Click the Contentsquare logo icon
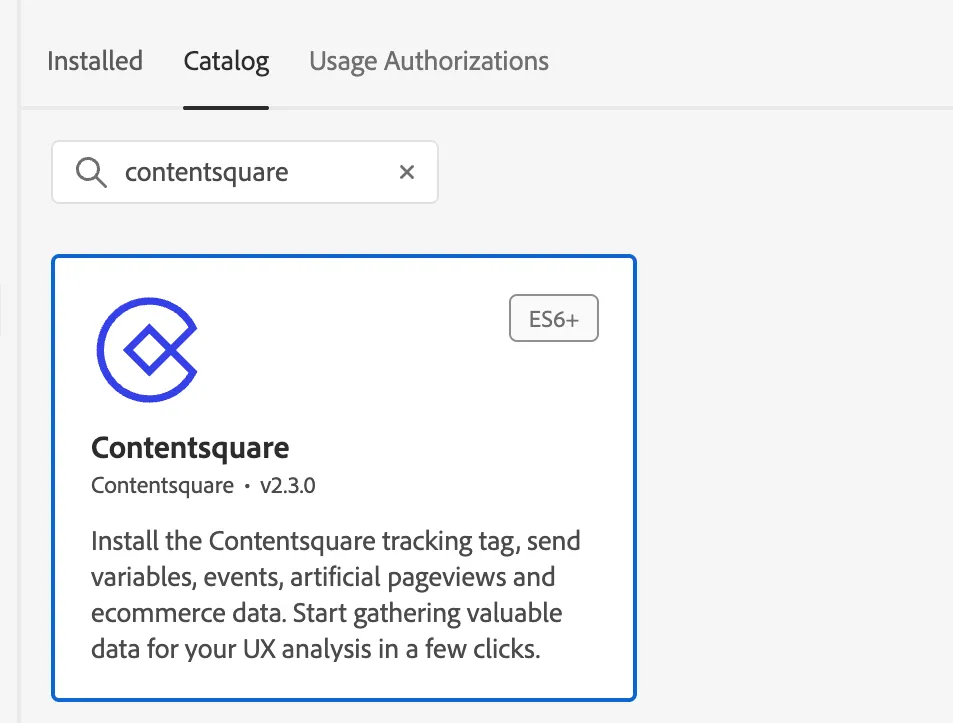953x723 pixels. [147, 349]
